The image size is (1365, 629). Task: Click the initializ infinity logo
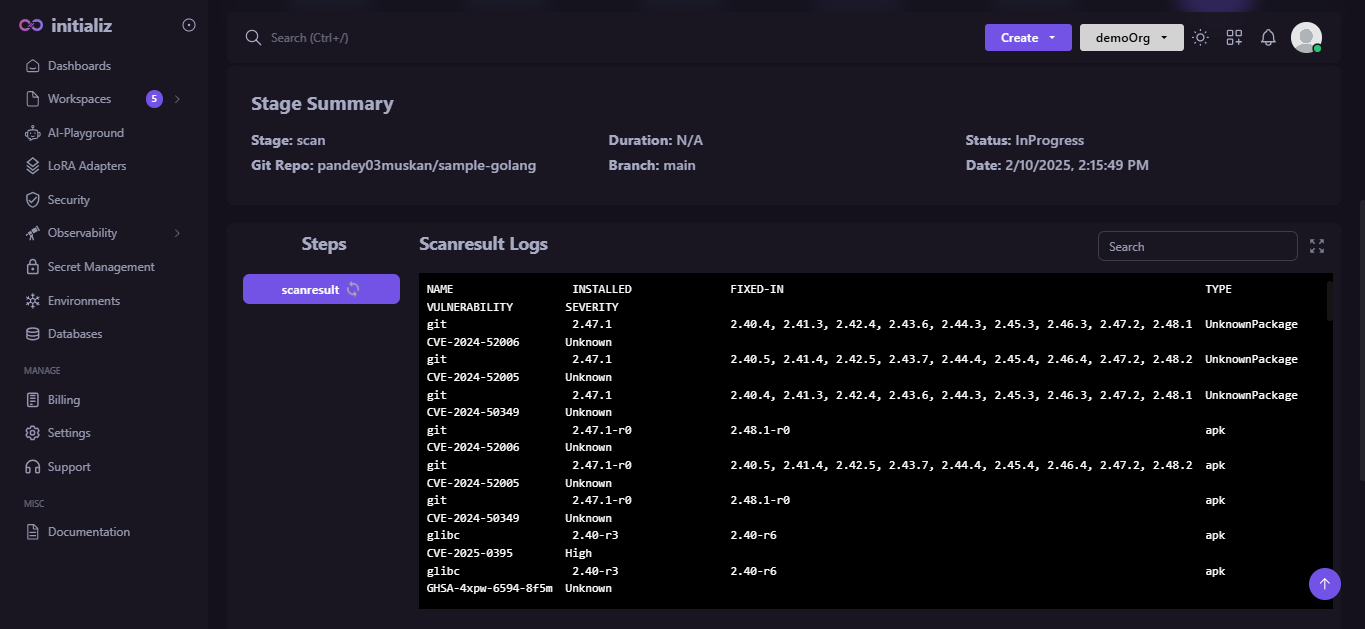coord(31,26)
